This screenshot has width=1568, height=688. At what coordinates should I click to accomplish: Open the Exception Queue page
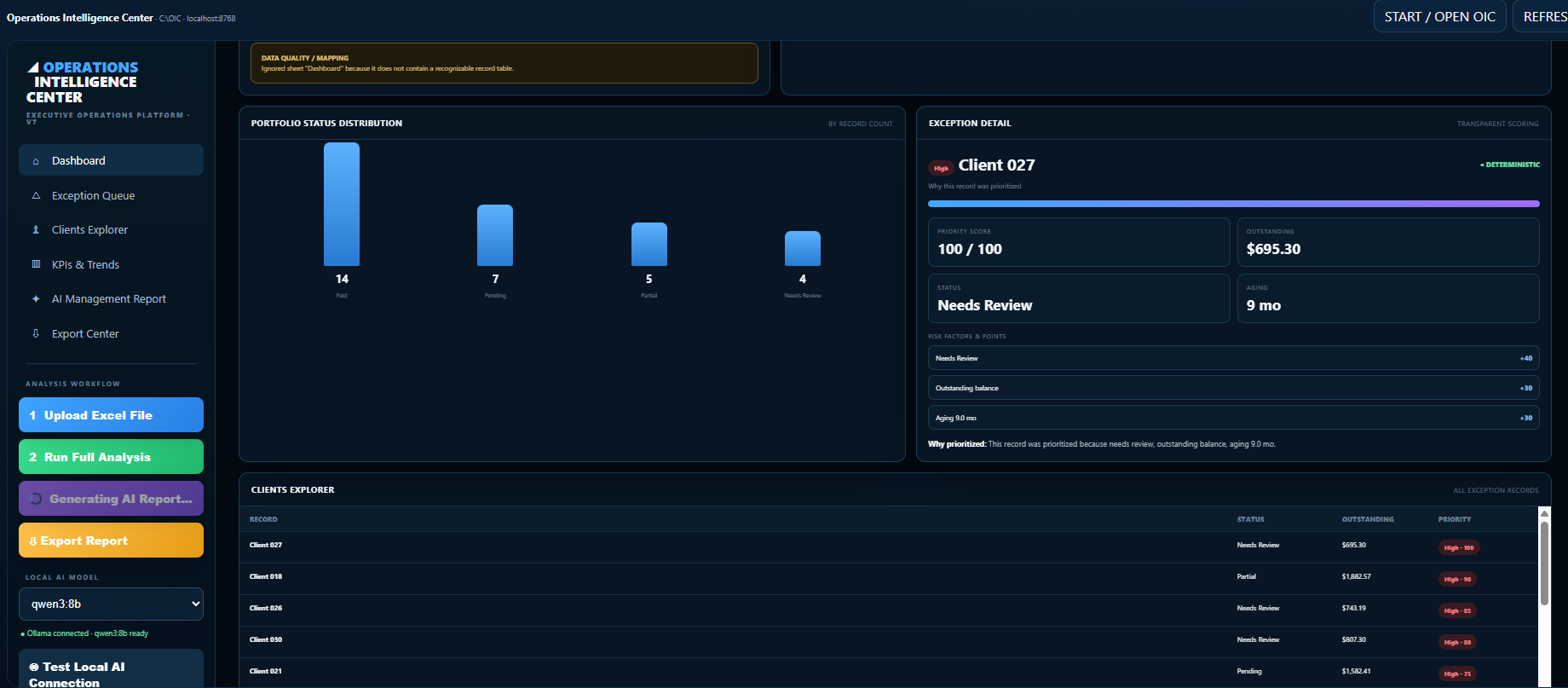(111, 195)
